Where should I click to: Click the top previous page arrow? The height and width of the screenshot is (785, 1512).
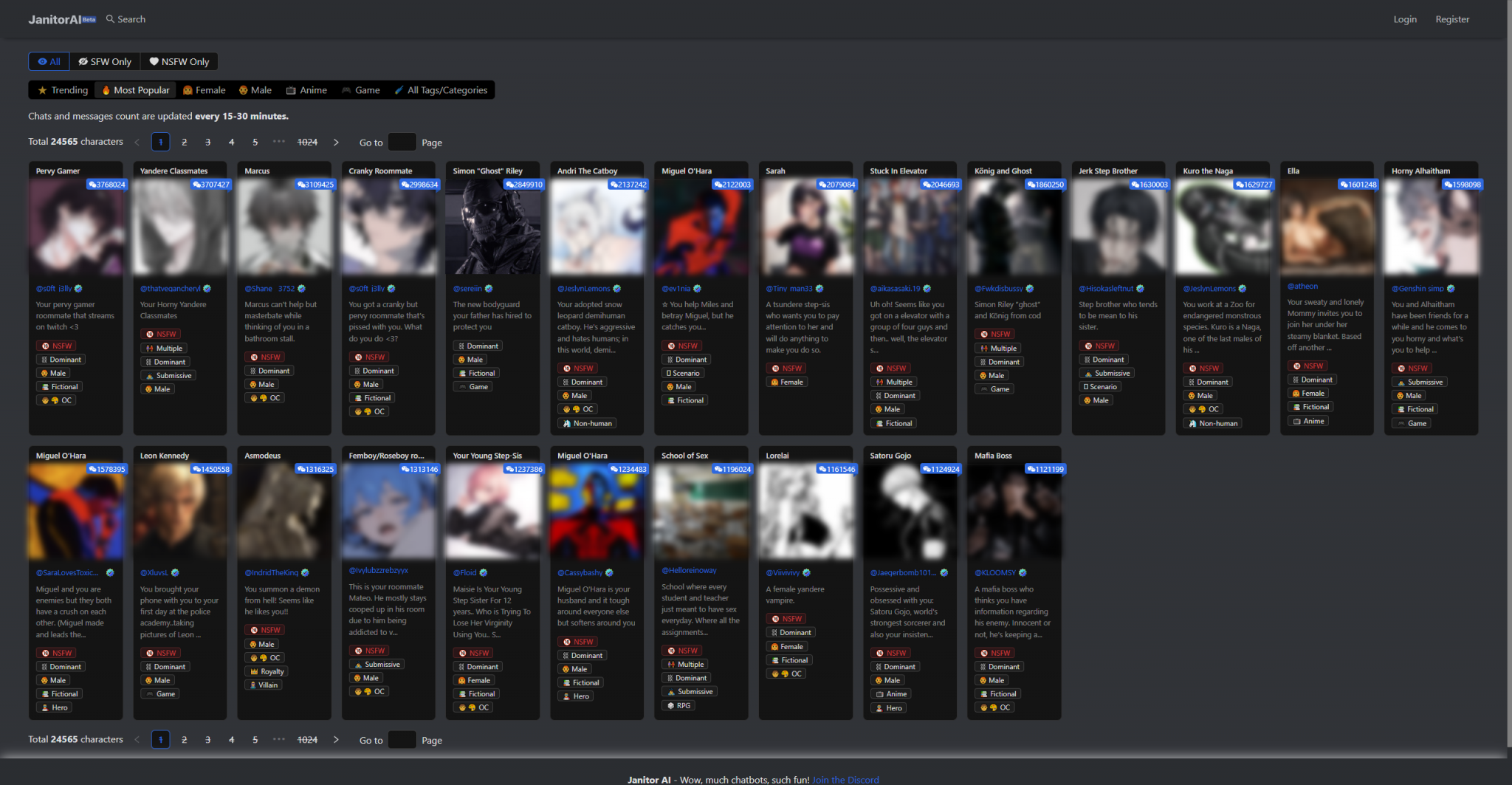point(137,143)
